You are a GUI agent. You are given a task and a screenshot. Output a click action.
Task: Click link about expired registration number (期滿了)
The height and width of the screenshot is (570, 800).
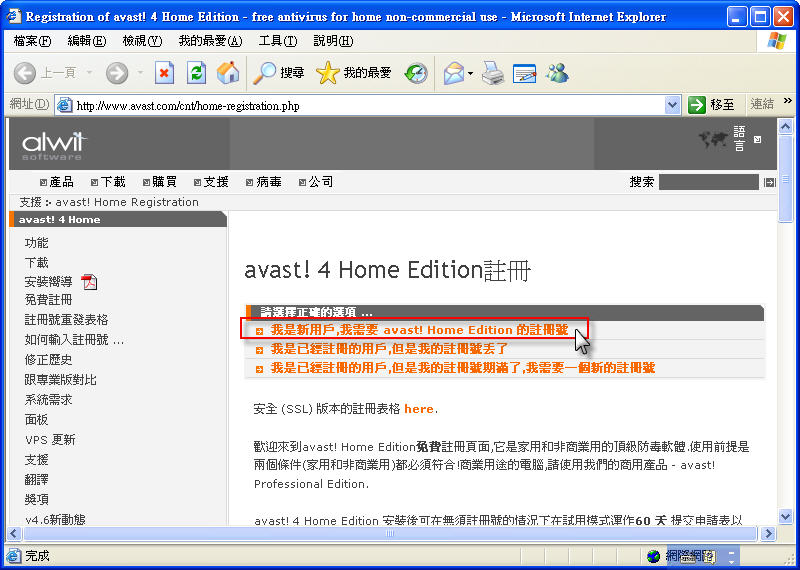(463, 368)
